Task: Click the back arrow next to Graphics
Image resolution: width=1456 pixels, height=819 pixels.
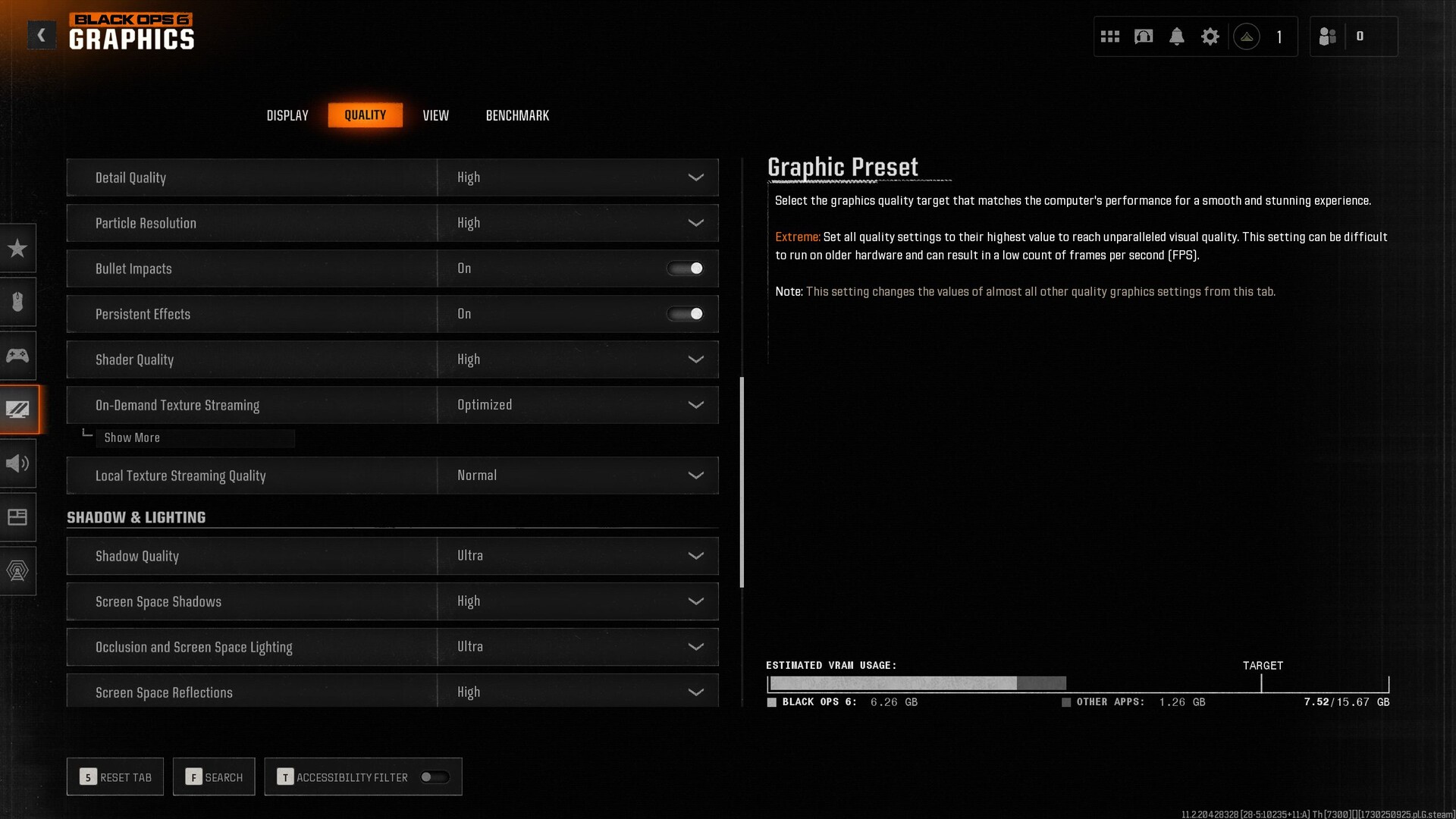Action: point(42,35)
